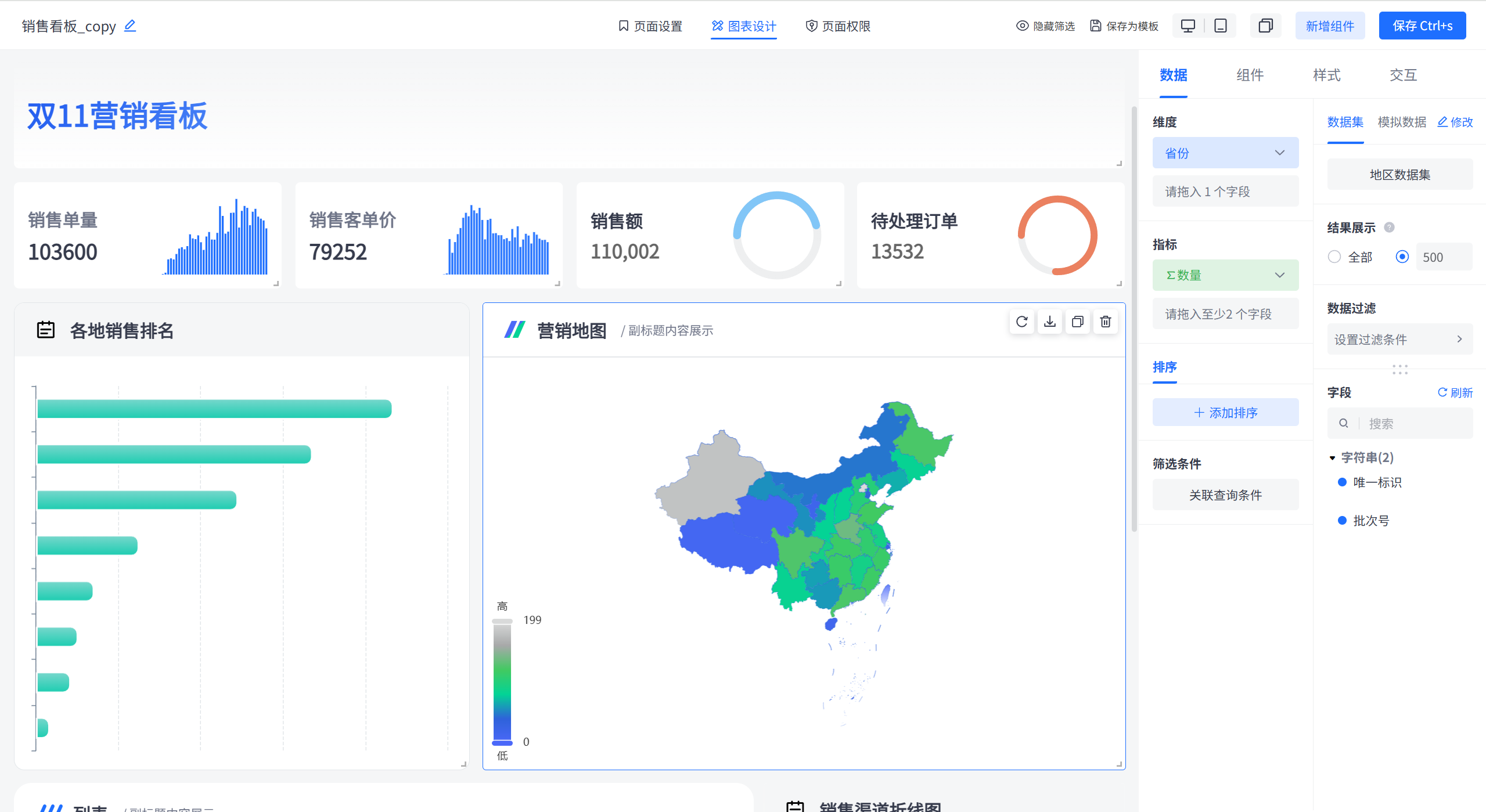Click the copy page icon in header

point(1265,26)
